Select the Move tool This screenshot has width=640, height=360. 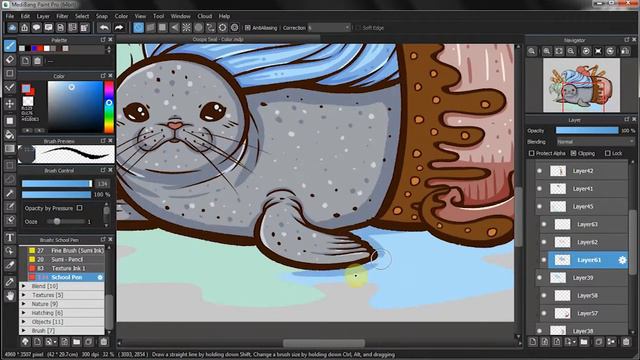pyautogui.click(x=10, y=104)
